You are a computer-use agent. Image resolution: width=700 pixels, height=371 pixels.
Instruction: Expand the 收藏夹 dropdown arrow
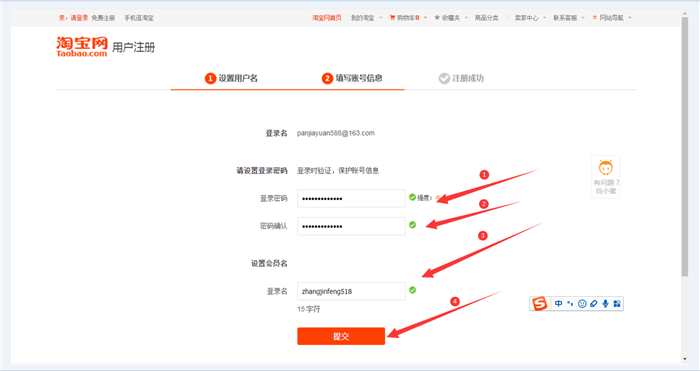click(x=467, y=18)
